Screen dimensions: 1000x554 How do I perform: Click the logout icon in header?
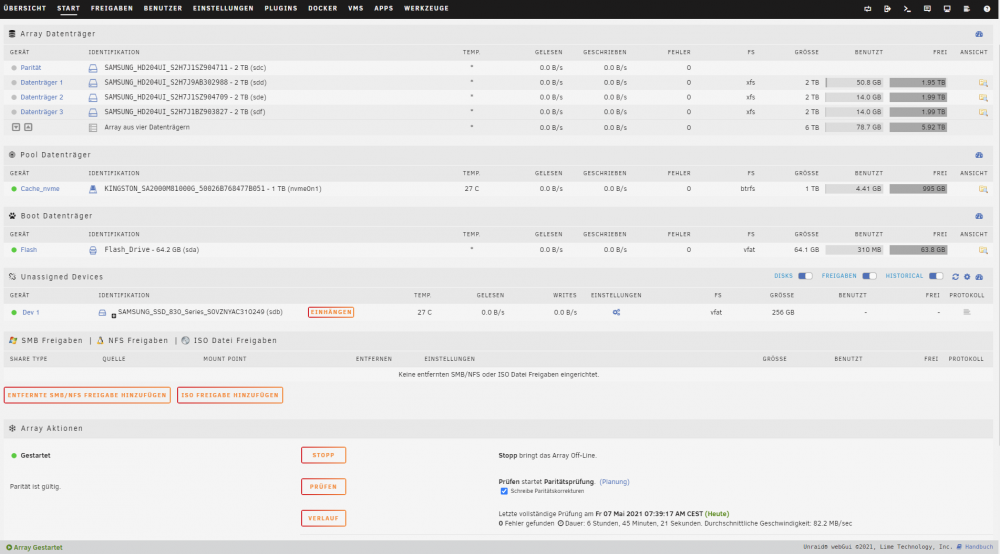click(x=887, y=9)
